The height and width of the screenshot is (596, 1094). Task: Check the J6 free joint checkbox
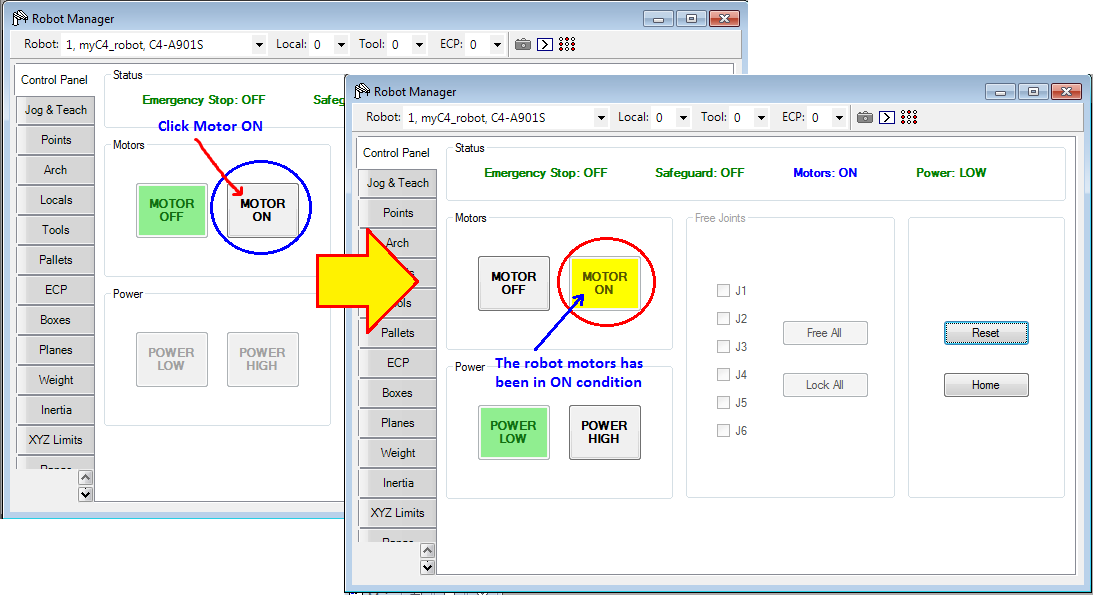coord(724,431)
